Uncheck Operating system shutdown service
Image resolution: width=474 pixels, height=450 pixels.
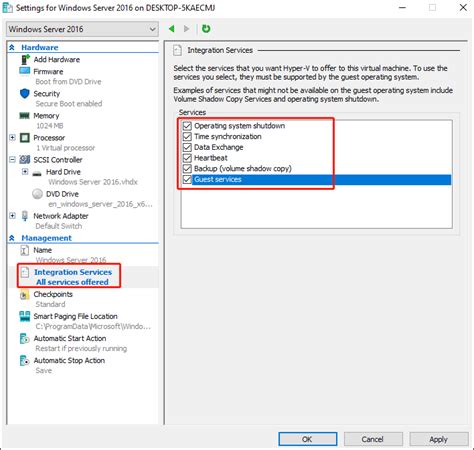tap(187, 126)
